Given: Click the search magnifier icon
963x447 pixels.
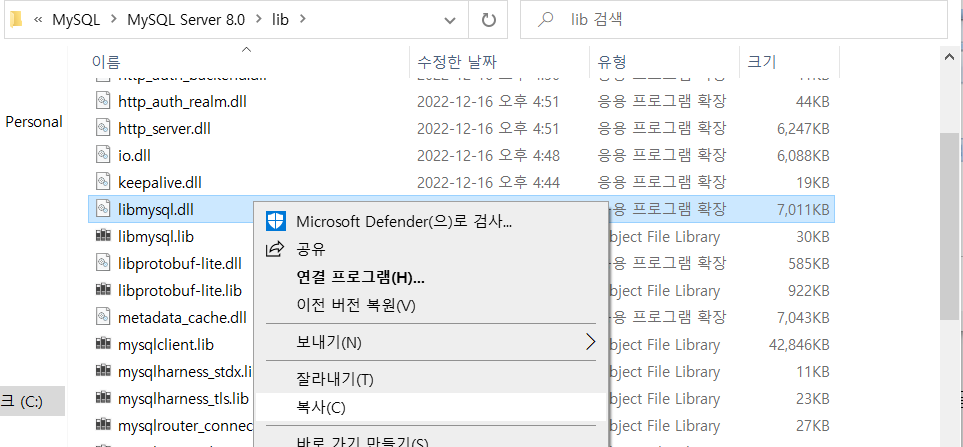Looking at the screenshot, I should [545, 20].
